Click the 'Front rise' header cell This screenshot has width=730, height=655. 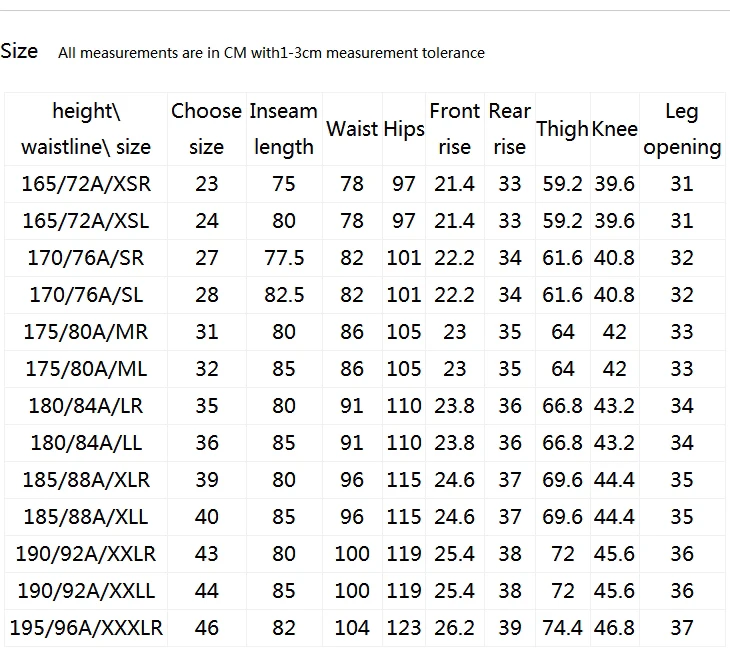click(x=454, y=129)
